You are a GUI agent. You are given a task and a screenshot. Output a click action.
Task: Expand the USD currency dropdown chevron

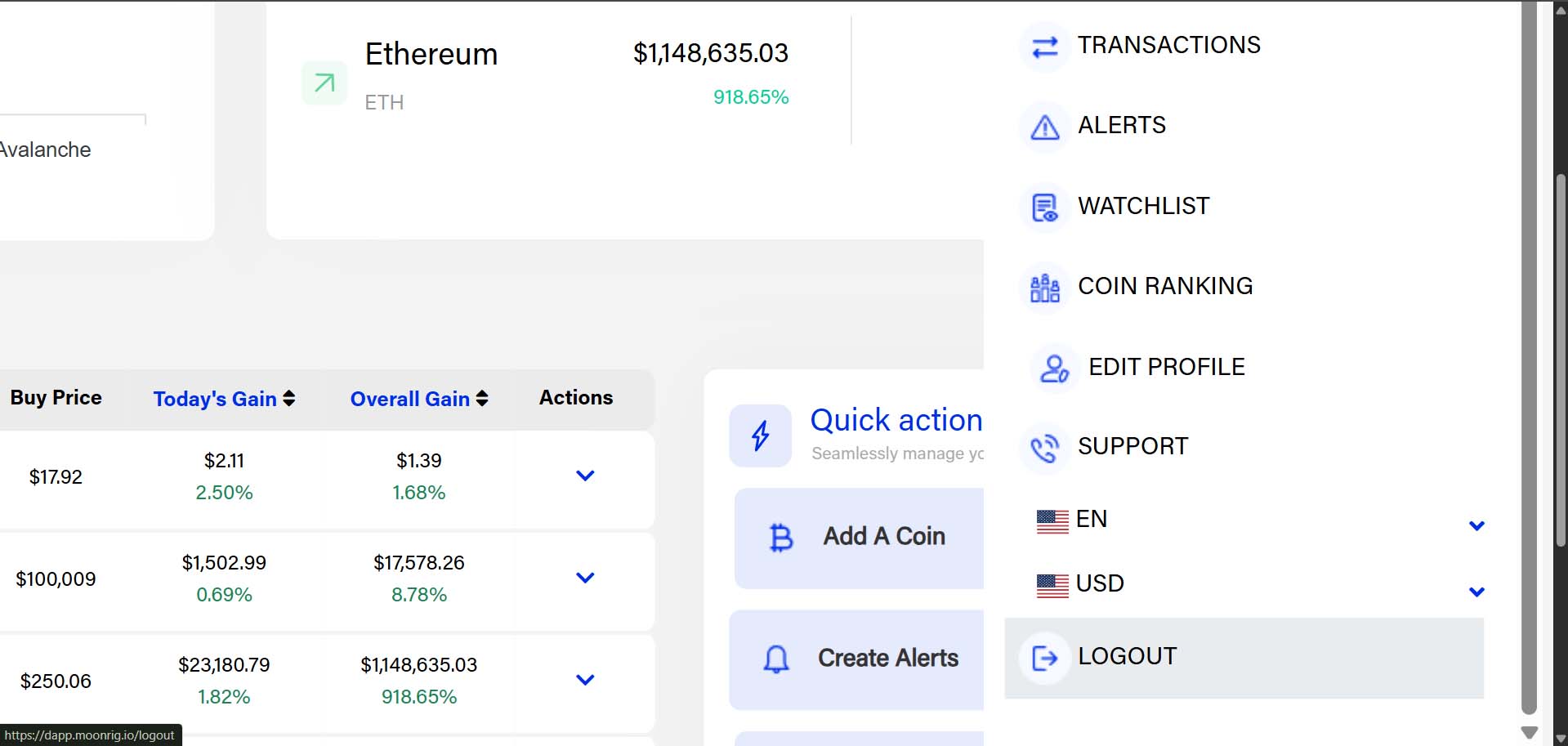point(1476,592)
